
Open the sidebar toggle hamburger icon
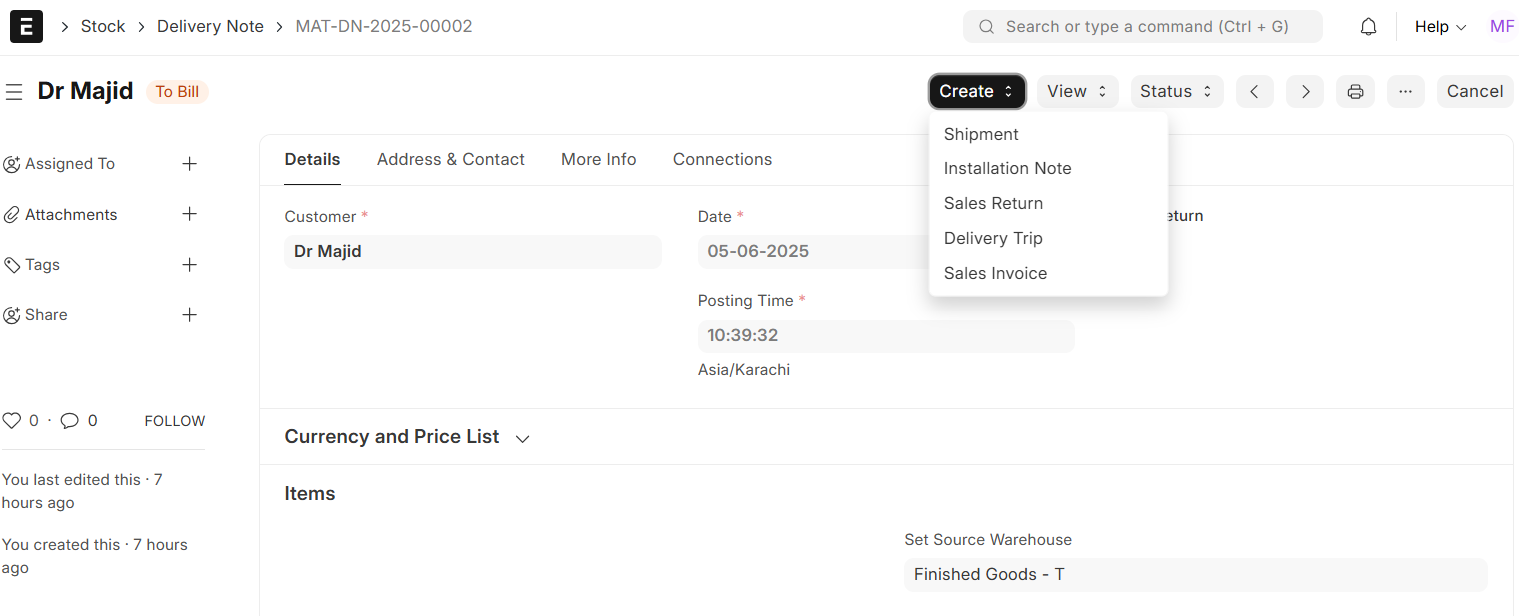[14, 91]
